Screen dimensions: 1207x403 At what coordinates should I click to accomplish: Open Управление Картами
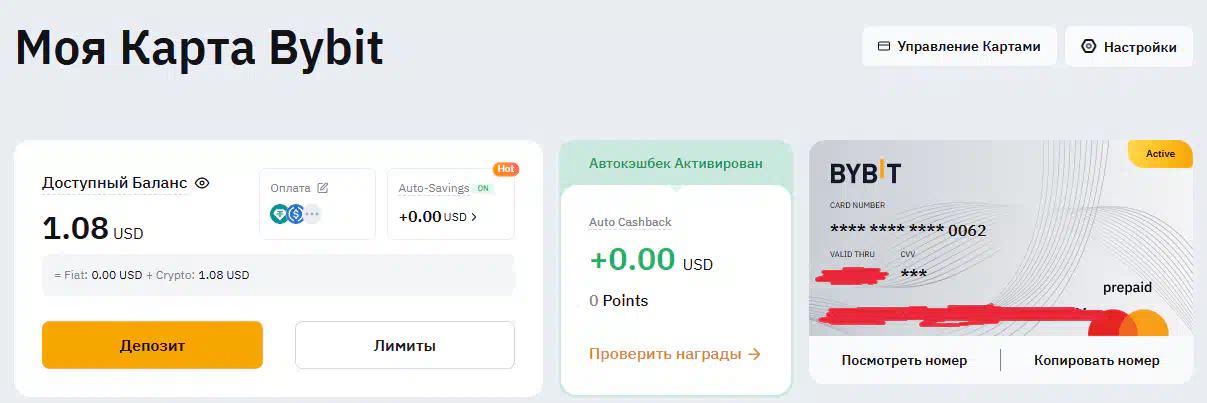[x=960, y=46]
